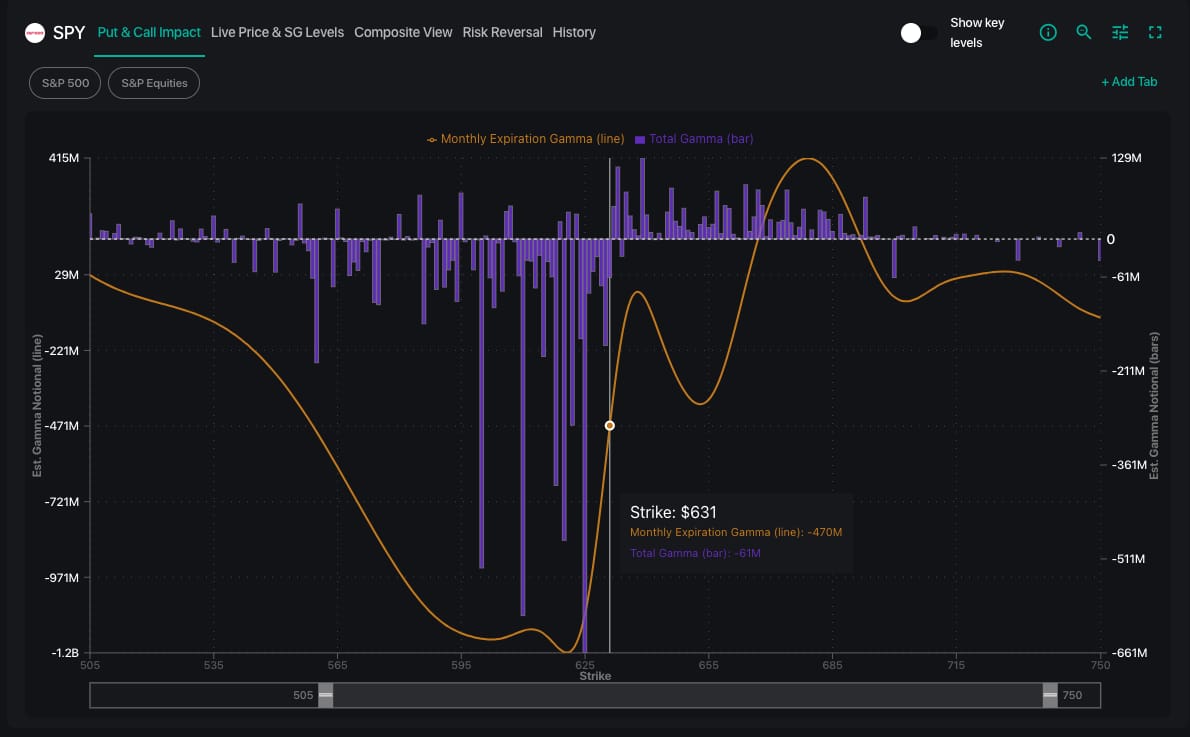Select the S&P 500 pill button
The image size is (1190, 737).
click(x=65, y=83)
